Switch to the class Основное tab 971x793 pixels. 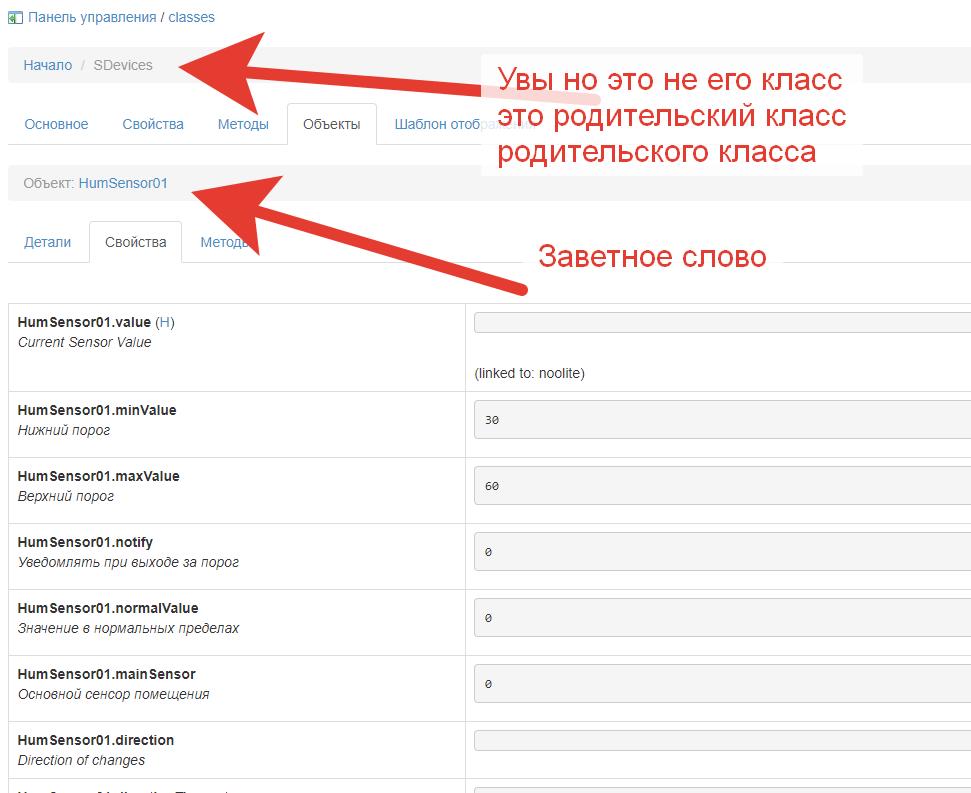tap(56, 124)
